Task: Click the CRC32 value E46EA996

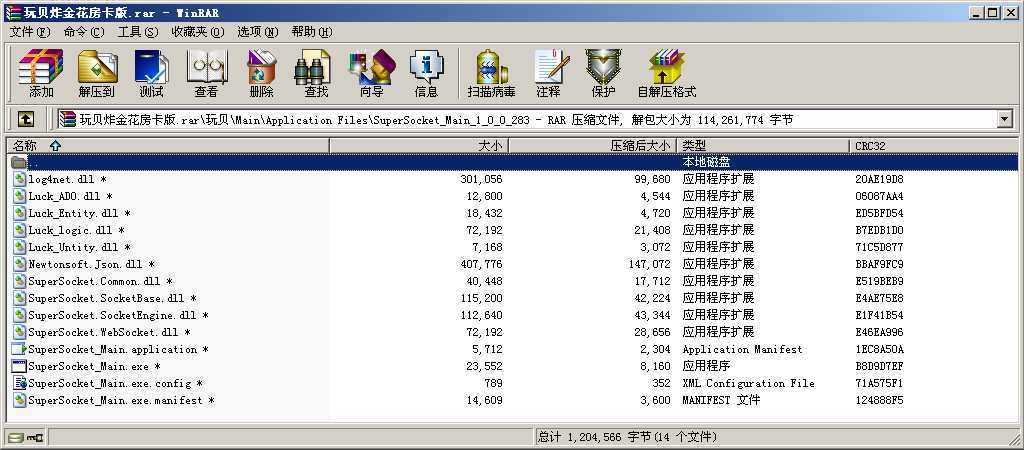Action: pos(879,332)
